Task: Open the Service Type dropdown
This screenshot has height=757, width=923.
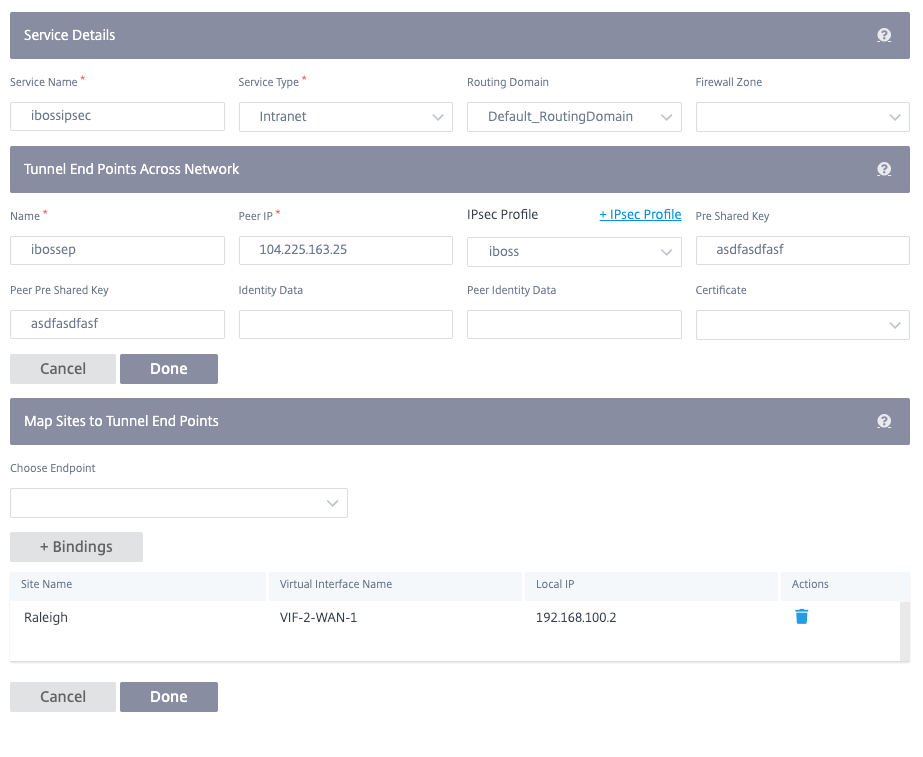Action: coord(346,117)
